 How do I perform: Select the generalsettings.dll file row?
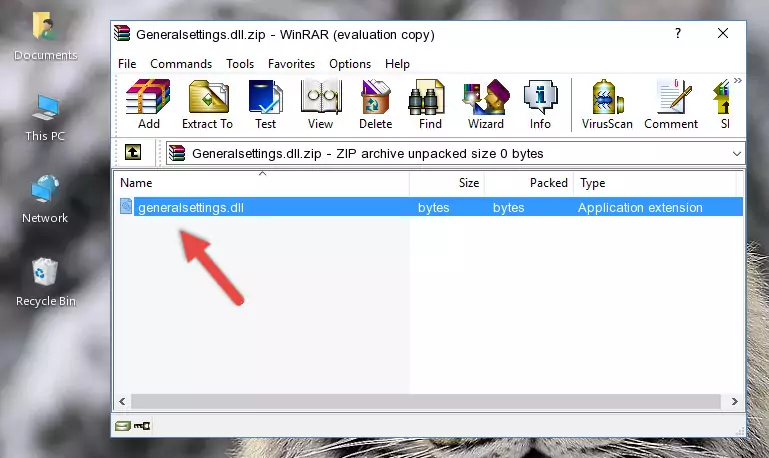[x=430, y=207]
